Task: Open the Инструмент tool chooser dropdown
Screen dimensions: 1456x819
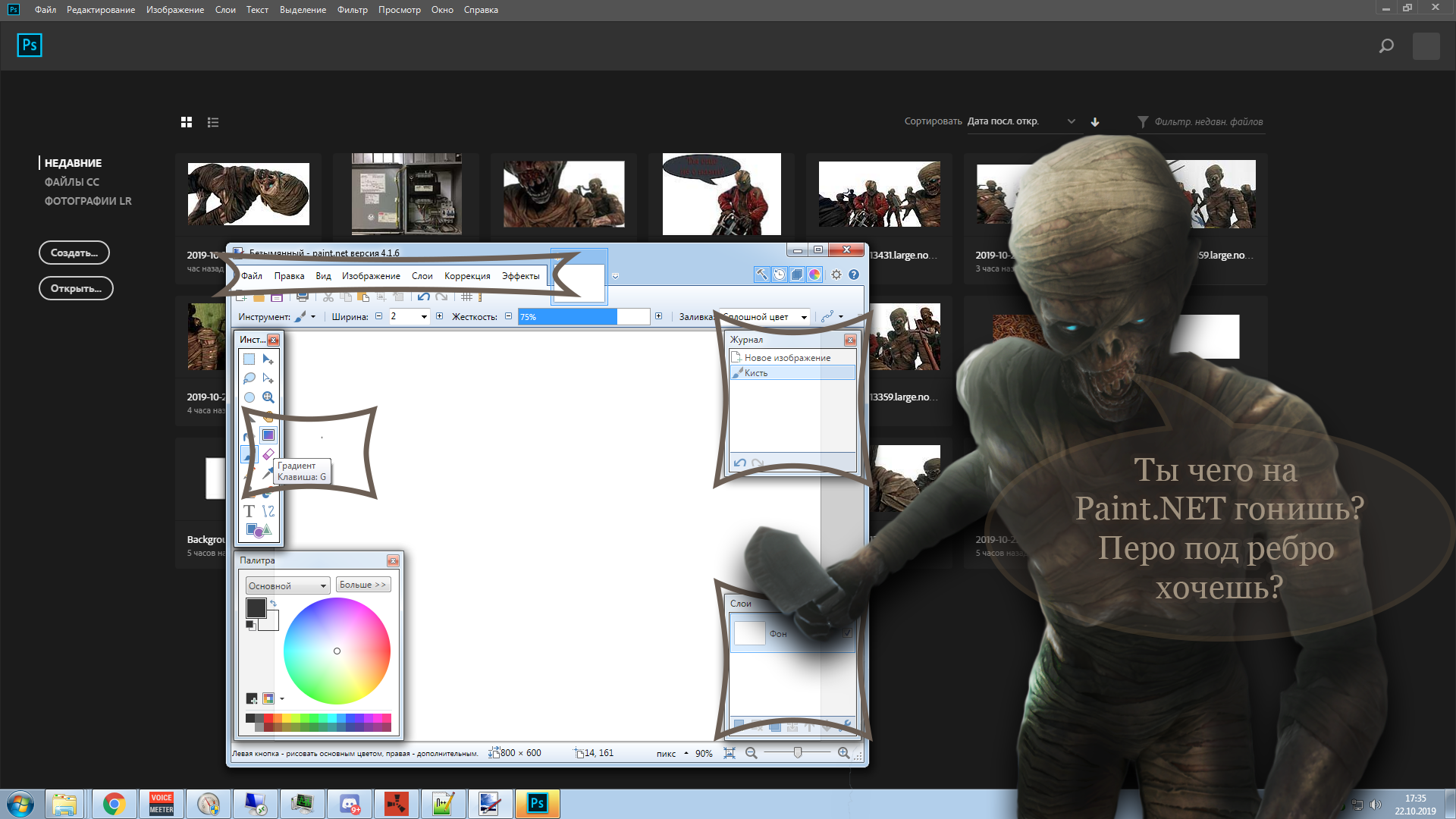Action: coord(306,317)
